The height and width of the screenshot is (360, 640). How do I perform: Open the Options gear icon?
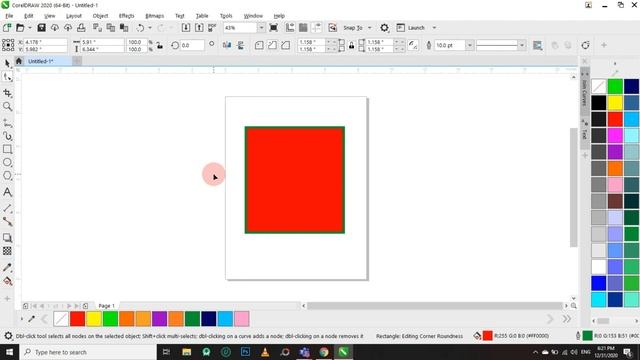[384, 28]
